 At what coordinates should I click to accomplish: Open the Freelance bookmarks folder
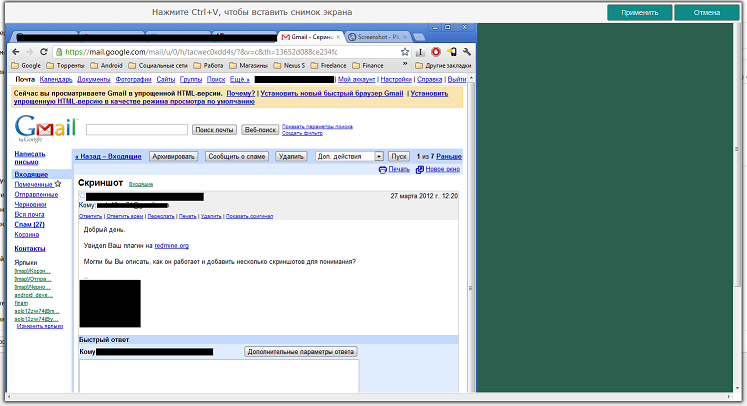[x=329, y=65]
